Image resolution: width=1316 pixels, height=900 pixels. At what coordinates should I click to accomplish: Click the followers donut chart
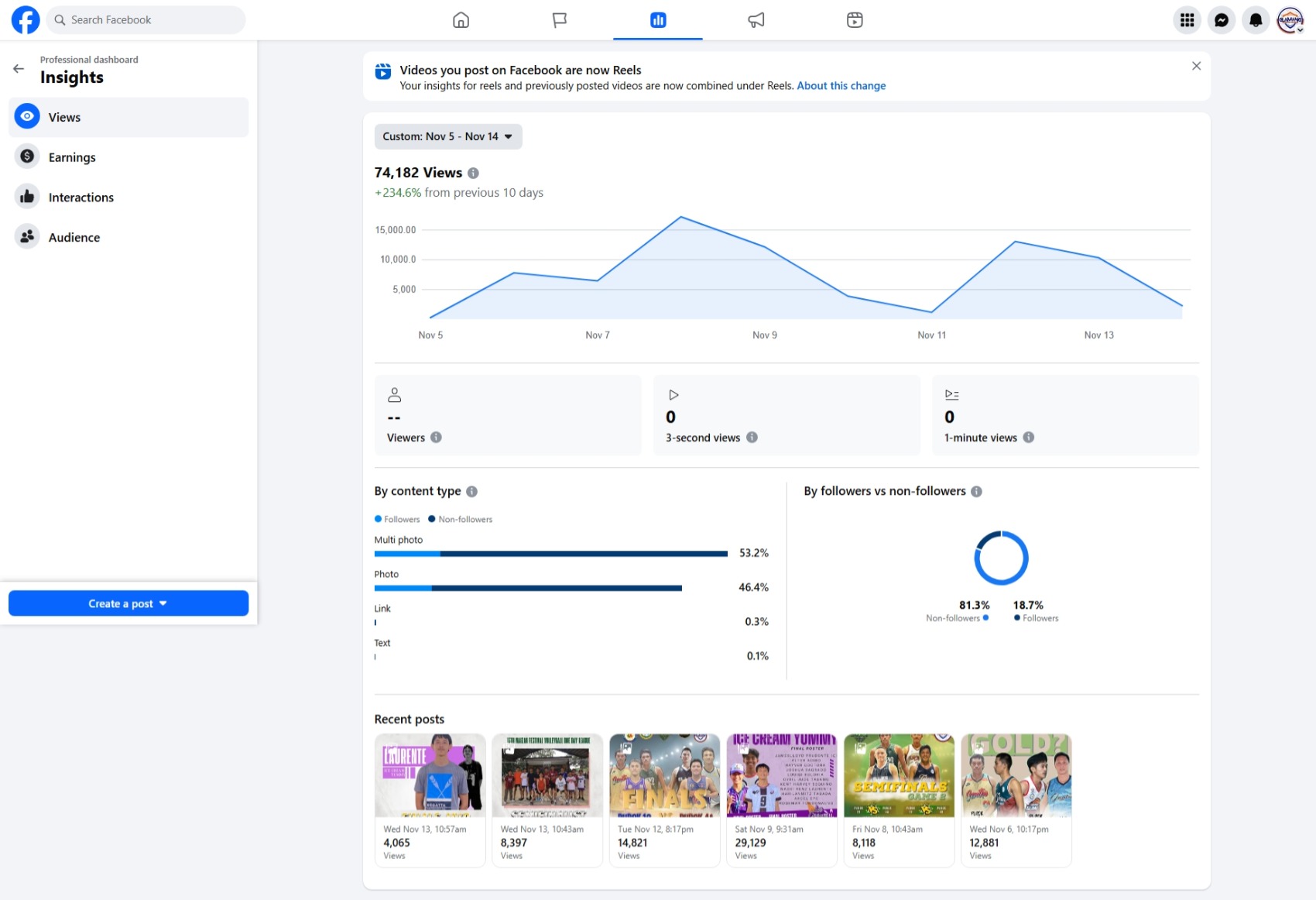point(1001,558)
